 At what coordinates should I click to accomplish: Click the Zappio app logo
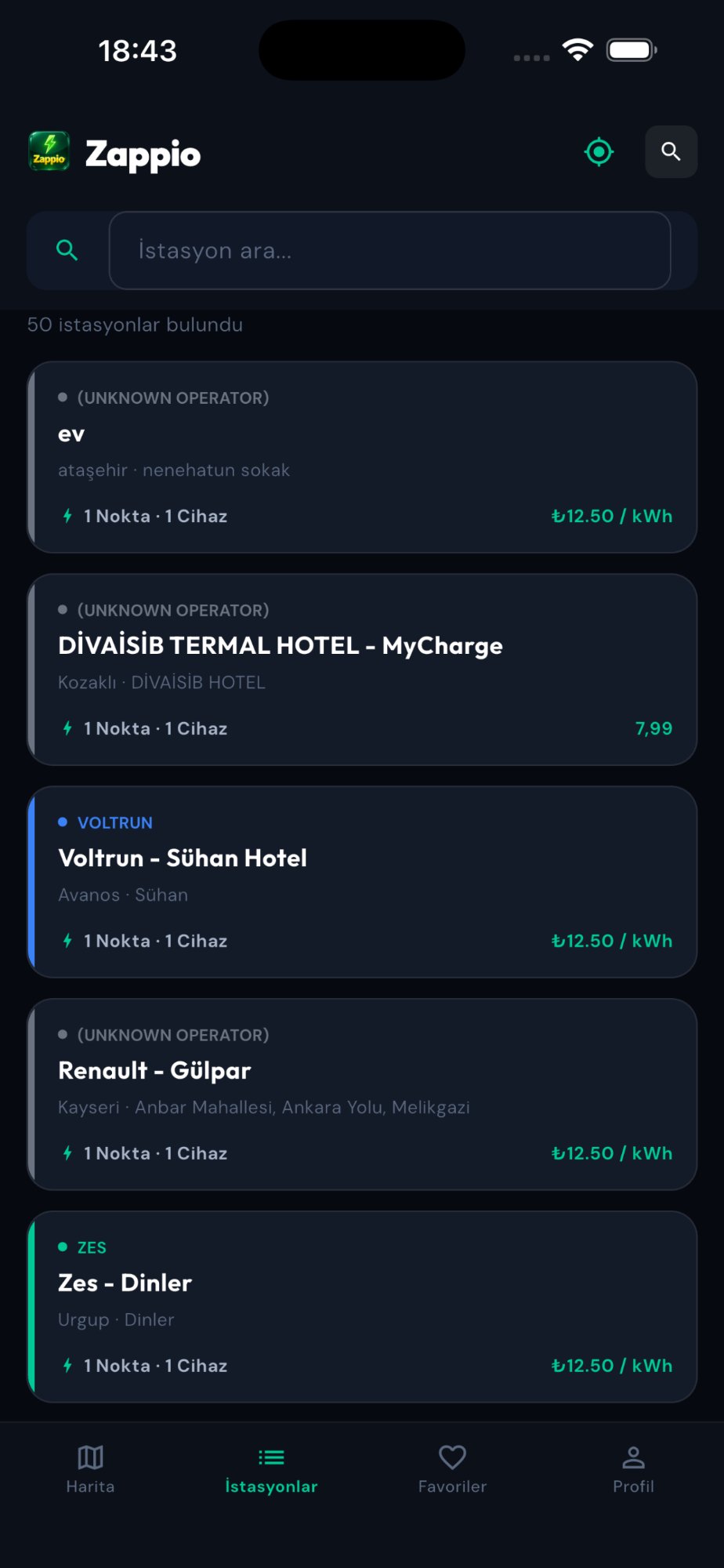(x=49, y=152)
